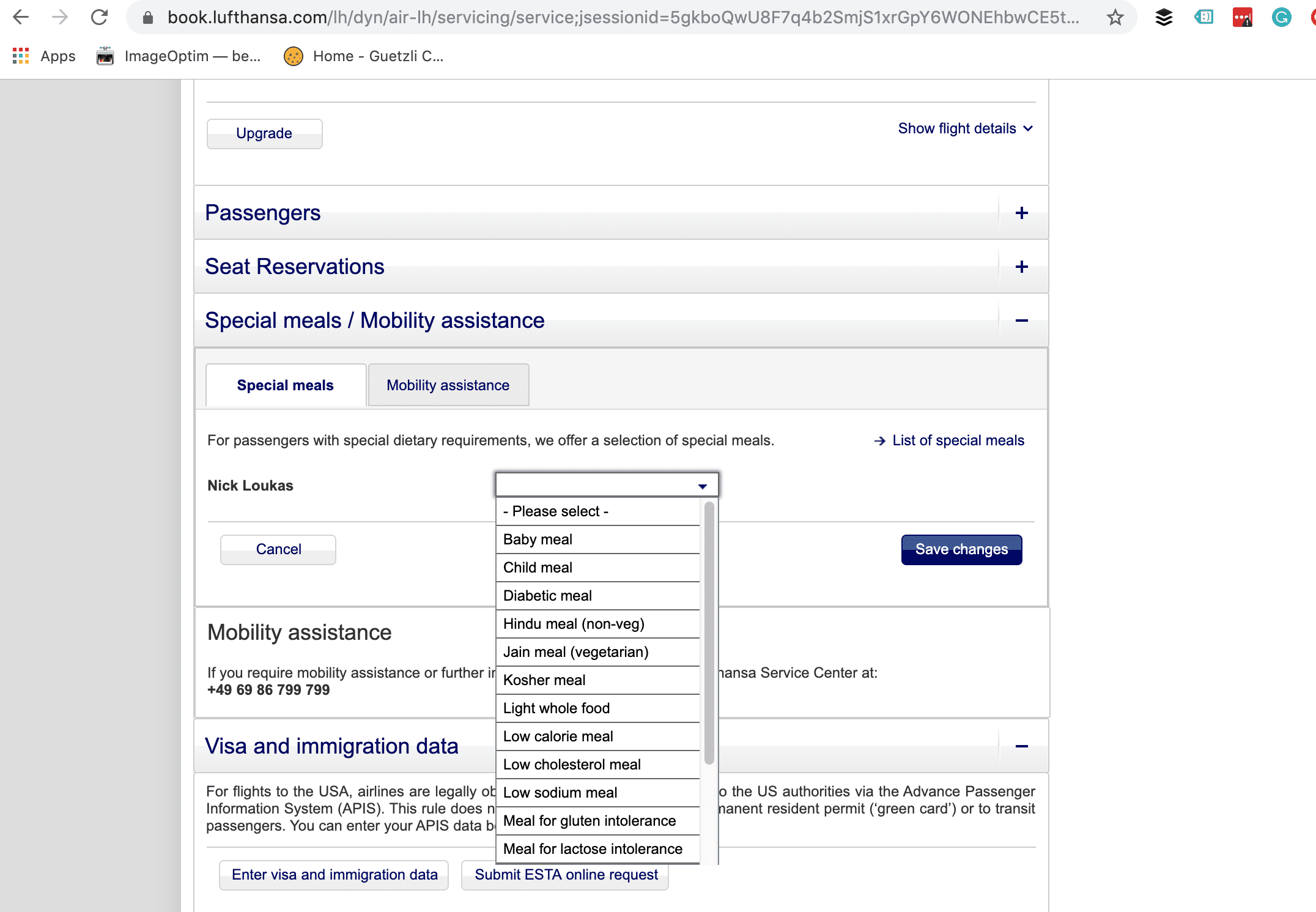Choose Baby meal option
This screenshot has width=1316, height=912.
(597, 539)
